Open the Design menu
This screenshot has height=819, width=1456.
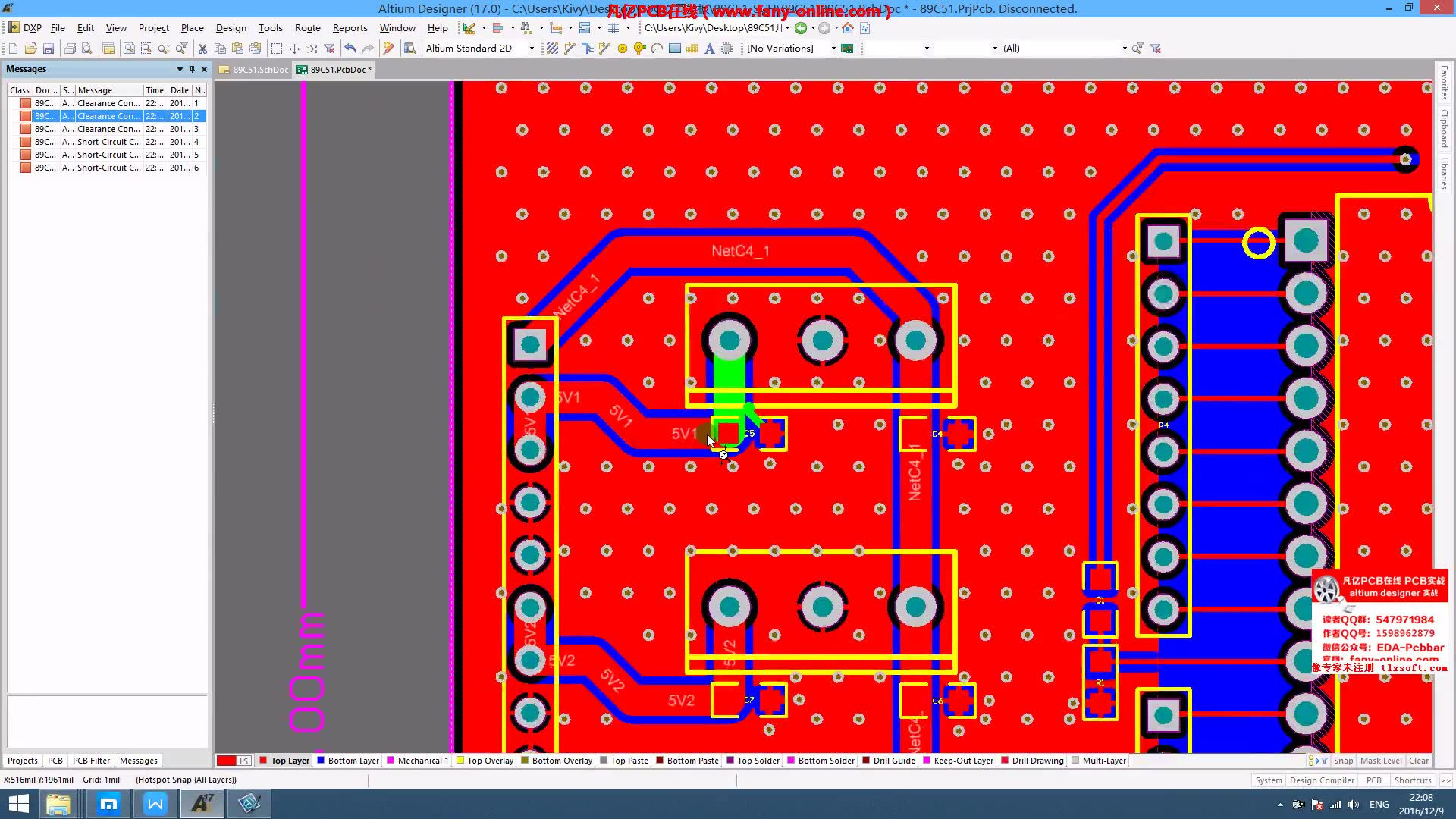[x=230, y=27]
